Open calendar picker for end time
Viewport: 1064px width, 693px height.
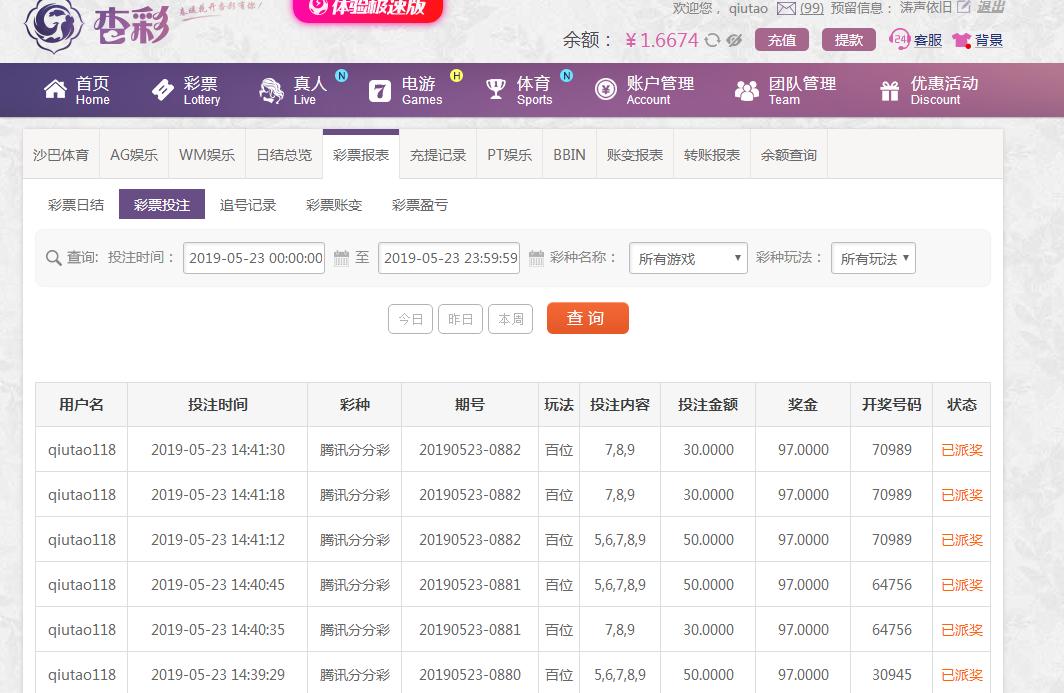[x=536, y=258]
